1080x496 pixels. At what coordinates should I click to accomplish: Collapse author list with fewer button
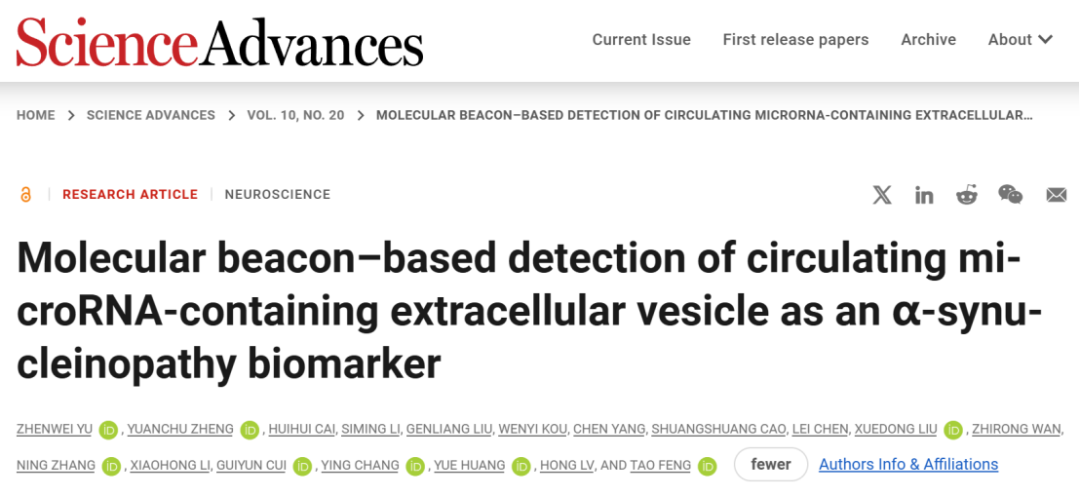(771, 465)
